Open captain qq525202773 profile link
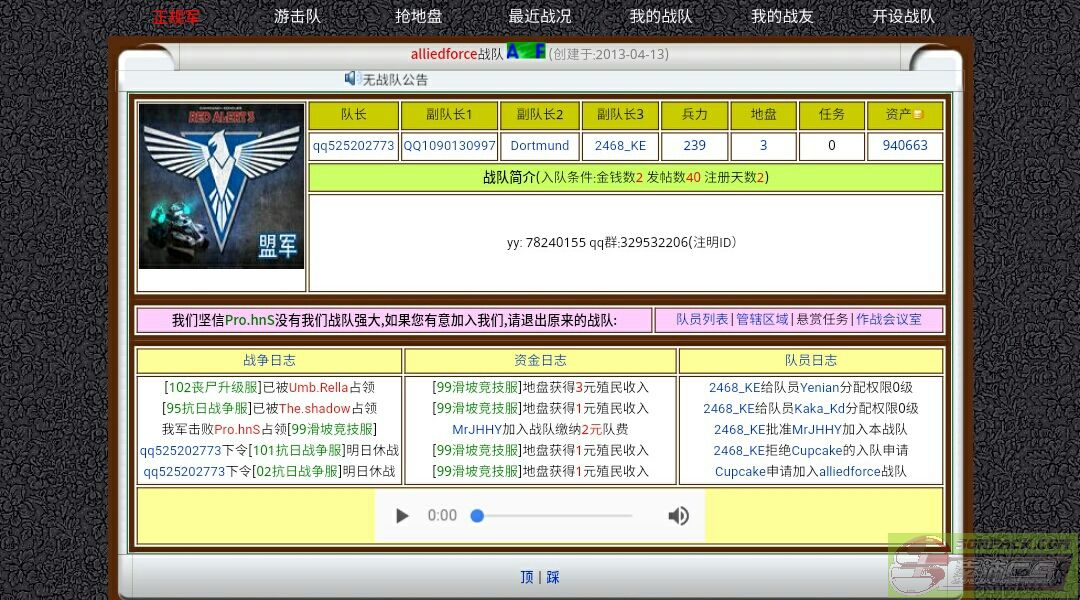 (x=353, y=145)
